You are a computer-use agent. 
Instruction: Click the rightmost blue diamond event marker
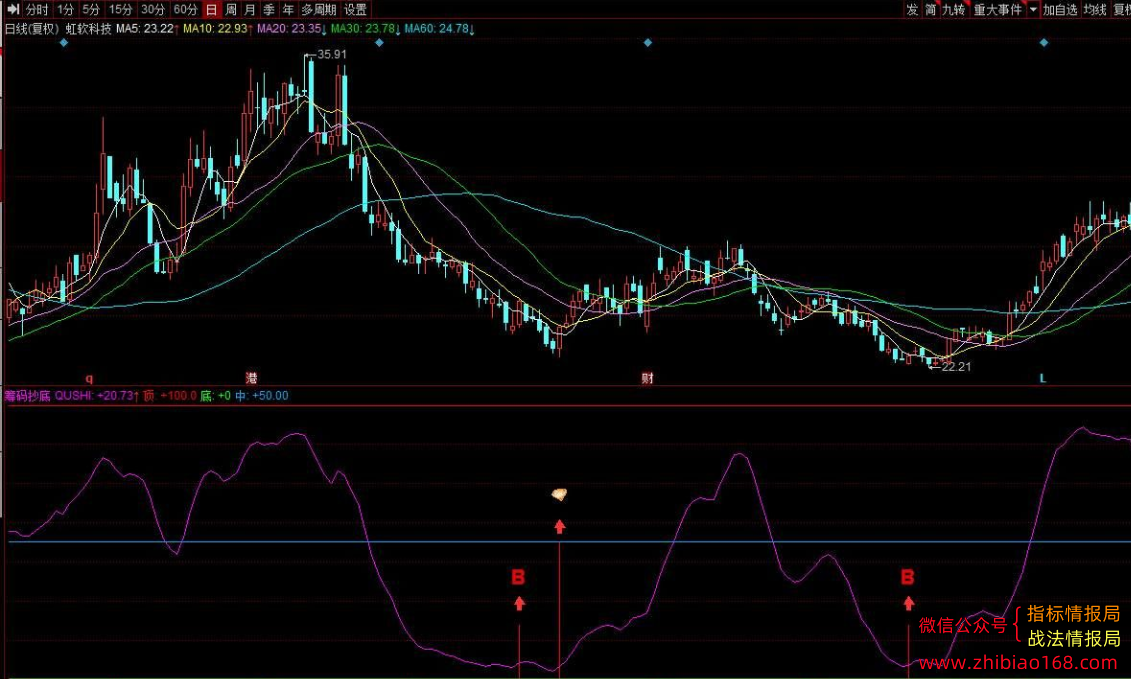1044,43
